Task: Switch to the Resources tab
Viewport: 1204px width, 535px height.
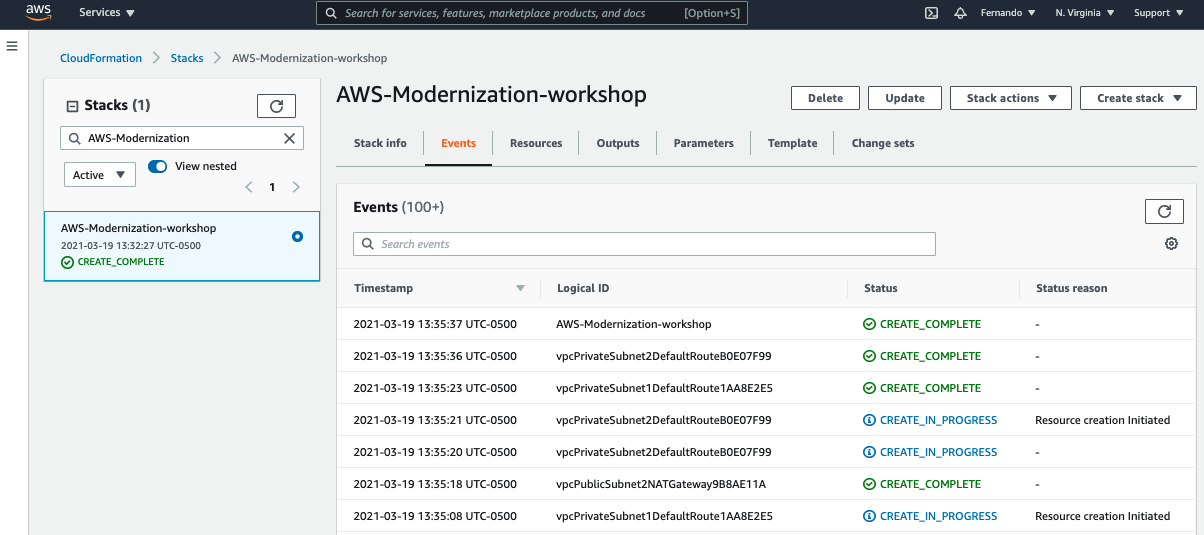Action: click(536, 143)
